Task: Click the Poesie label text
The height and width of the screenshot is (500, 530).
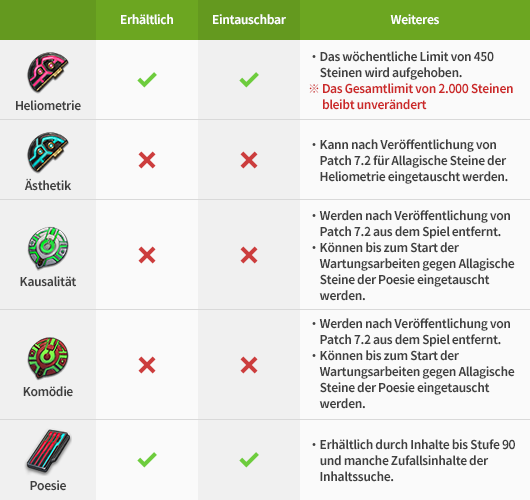Action: [x=48, y=485]
